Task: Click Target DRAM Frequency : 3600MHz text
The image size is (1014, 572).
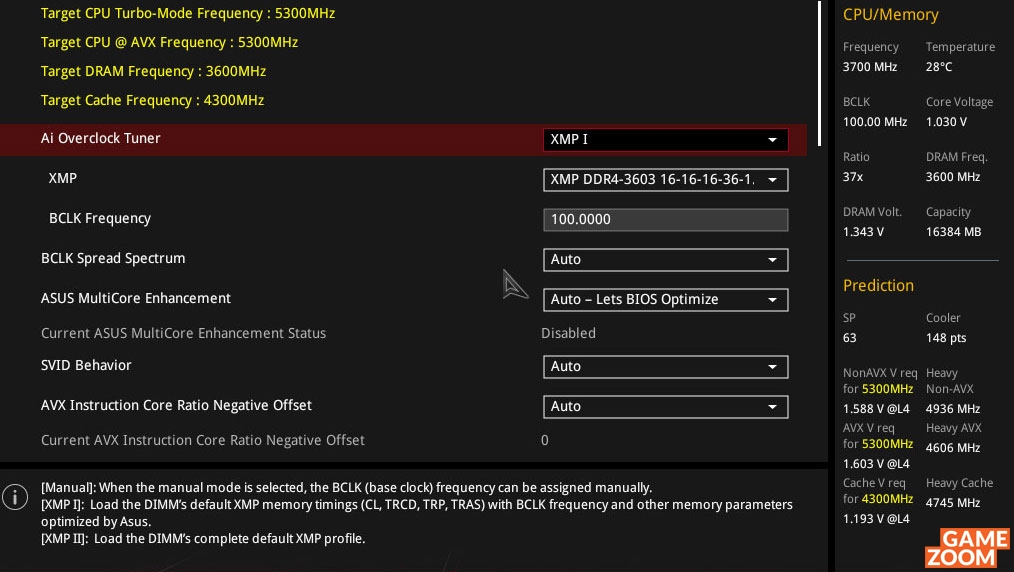Action: click(153, 72)
